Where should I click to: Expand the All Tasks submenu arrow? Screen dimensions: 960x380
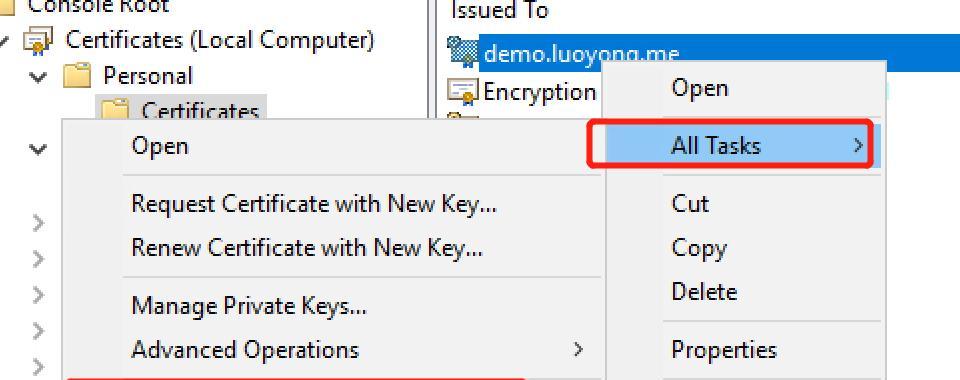pos(858,146)
